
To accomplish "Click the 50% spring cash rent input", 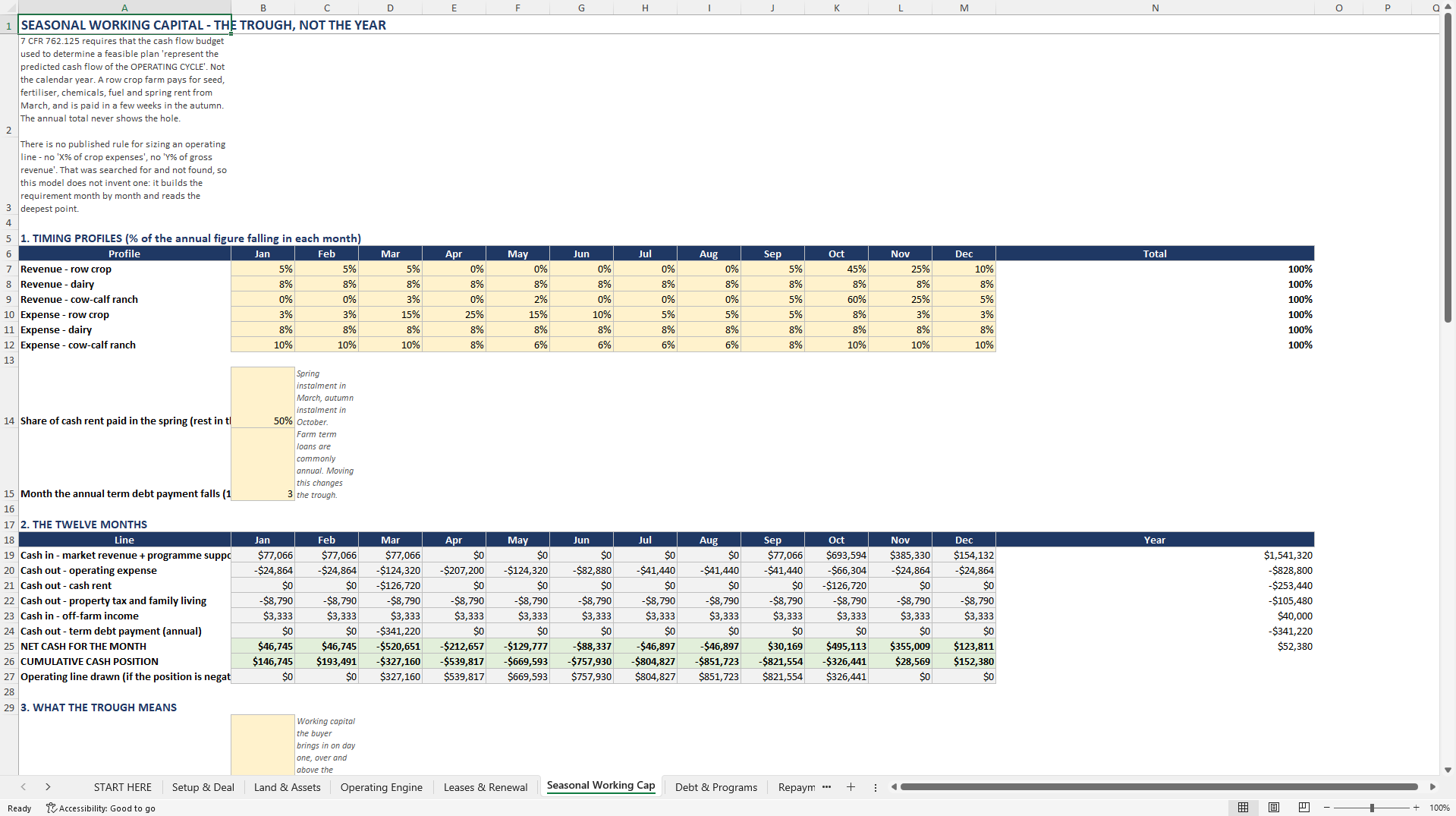I will (x=263, y=398).
